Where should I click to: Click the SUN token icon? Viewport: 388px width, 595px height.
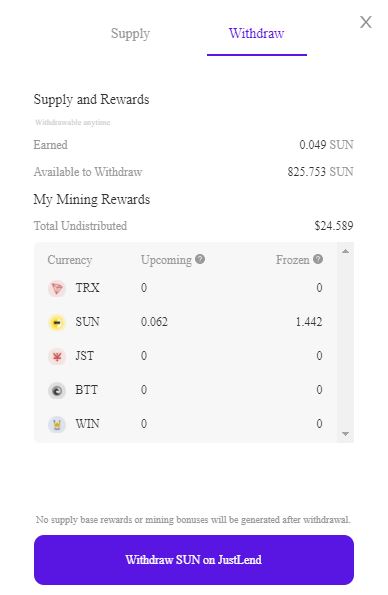(57, 323)
